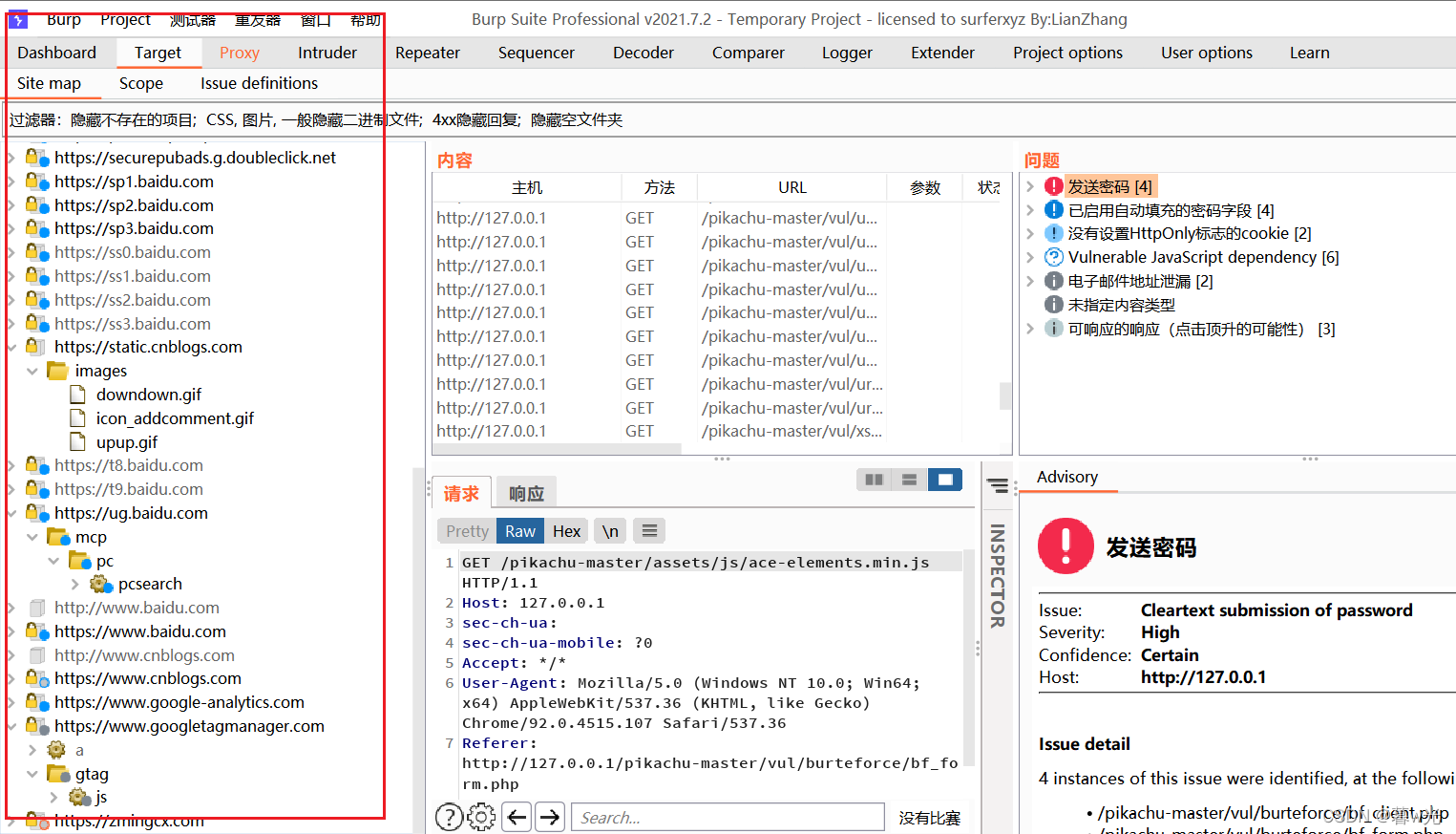Click contents table horizontal scrollbar
1456x834 pixels.
[558, 448]
